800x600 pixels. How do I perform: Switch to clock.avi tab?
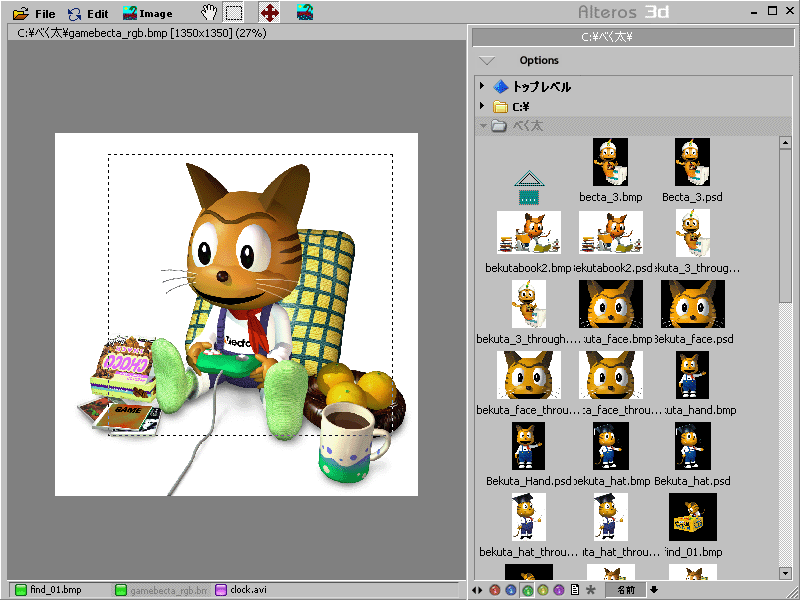241,590
